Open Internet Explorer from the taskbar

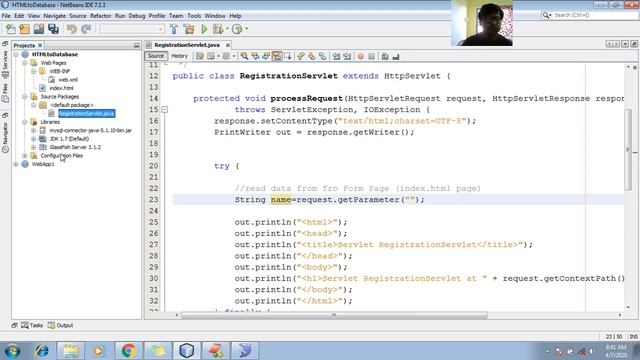point(41,350)
